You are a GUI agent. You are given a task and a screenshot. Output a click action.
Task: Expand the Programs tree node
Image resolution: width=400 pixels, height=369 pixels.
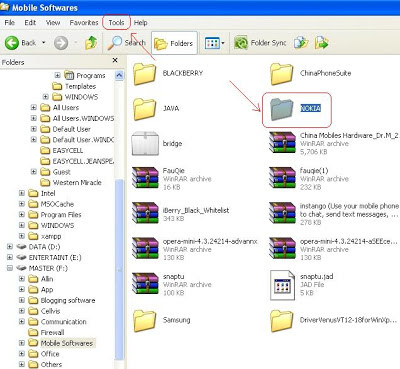tap(57, 75)
